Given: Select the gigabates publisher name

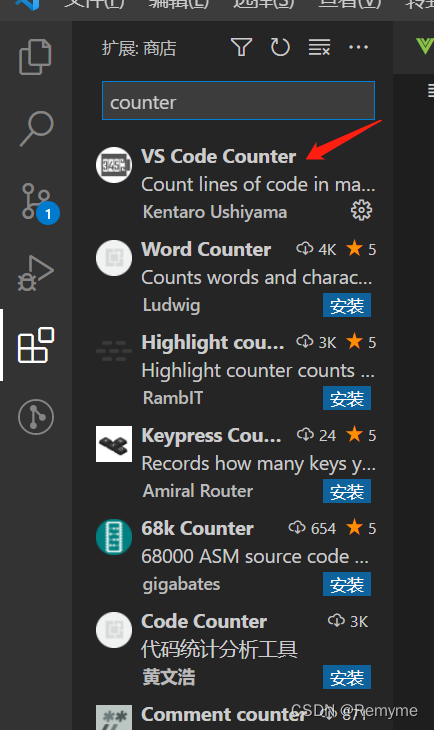Looking at the screenshot, I should pos(181,585).
